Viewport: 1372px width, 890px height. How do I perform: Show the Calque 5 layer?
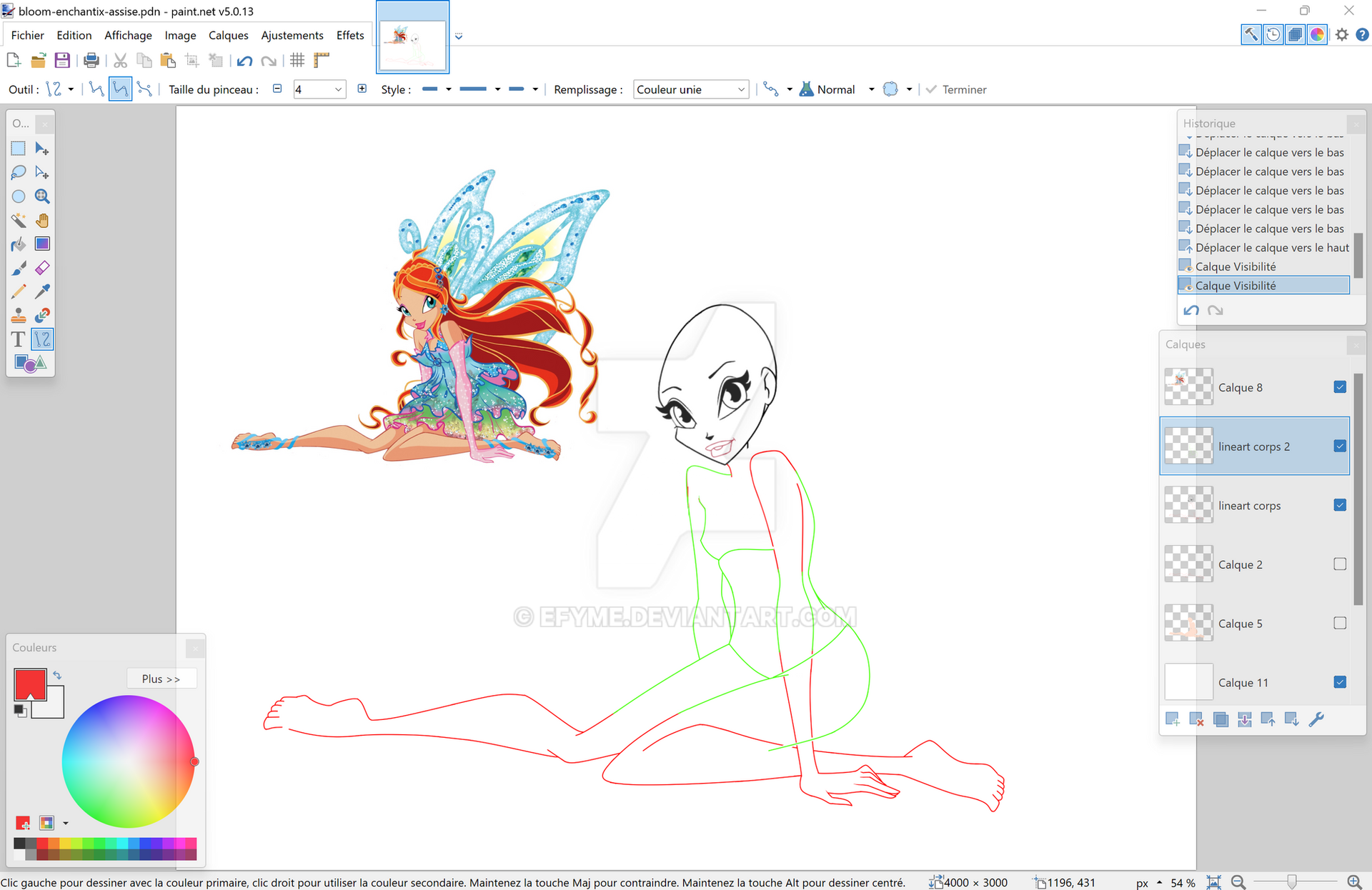[x=1340, y=624]
